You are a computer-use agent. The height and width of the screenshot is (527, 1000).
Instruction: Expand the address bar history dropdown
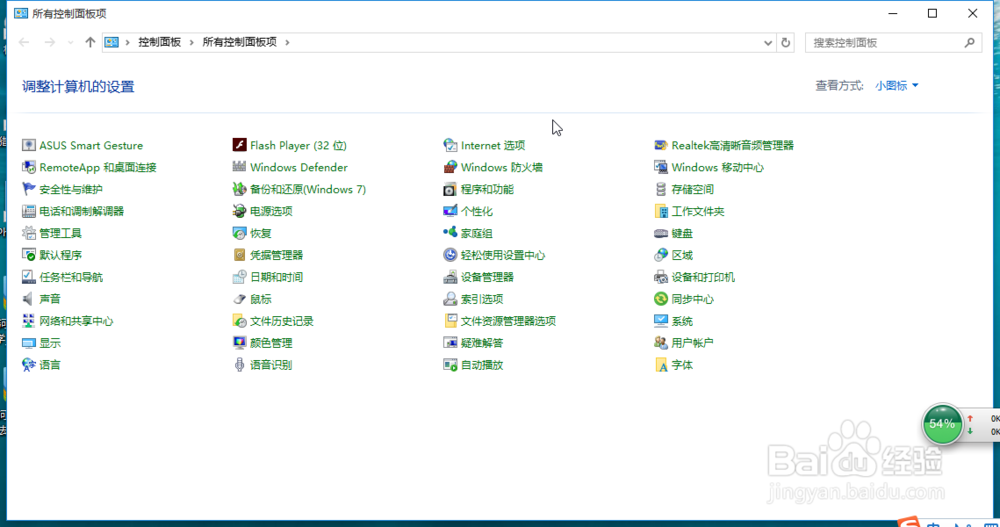click(768, 43)
